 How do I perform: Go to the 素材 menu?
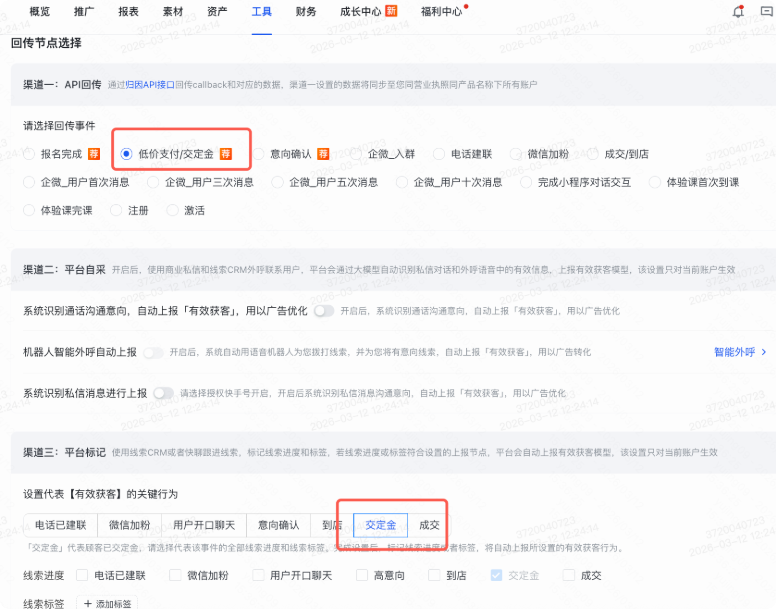coord(173,11)
